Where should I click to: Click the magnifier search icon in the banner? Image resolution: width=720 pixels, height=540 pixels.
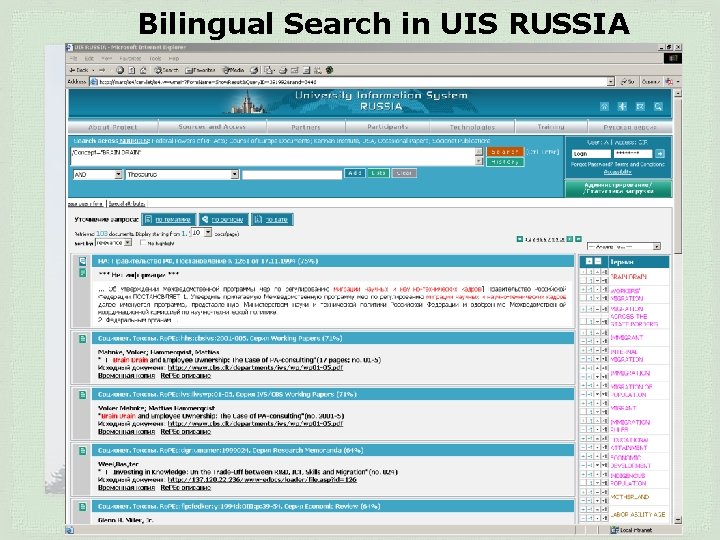[658, 107]
